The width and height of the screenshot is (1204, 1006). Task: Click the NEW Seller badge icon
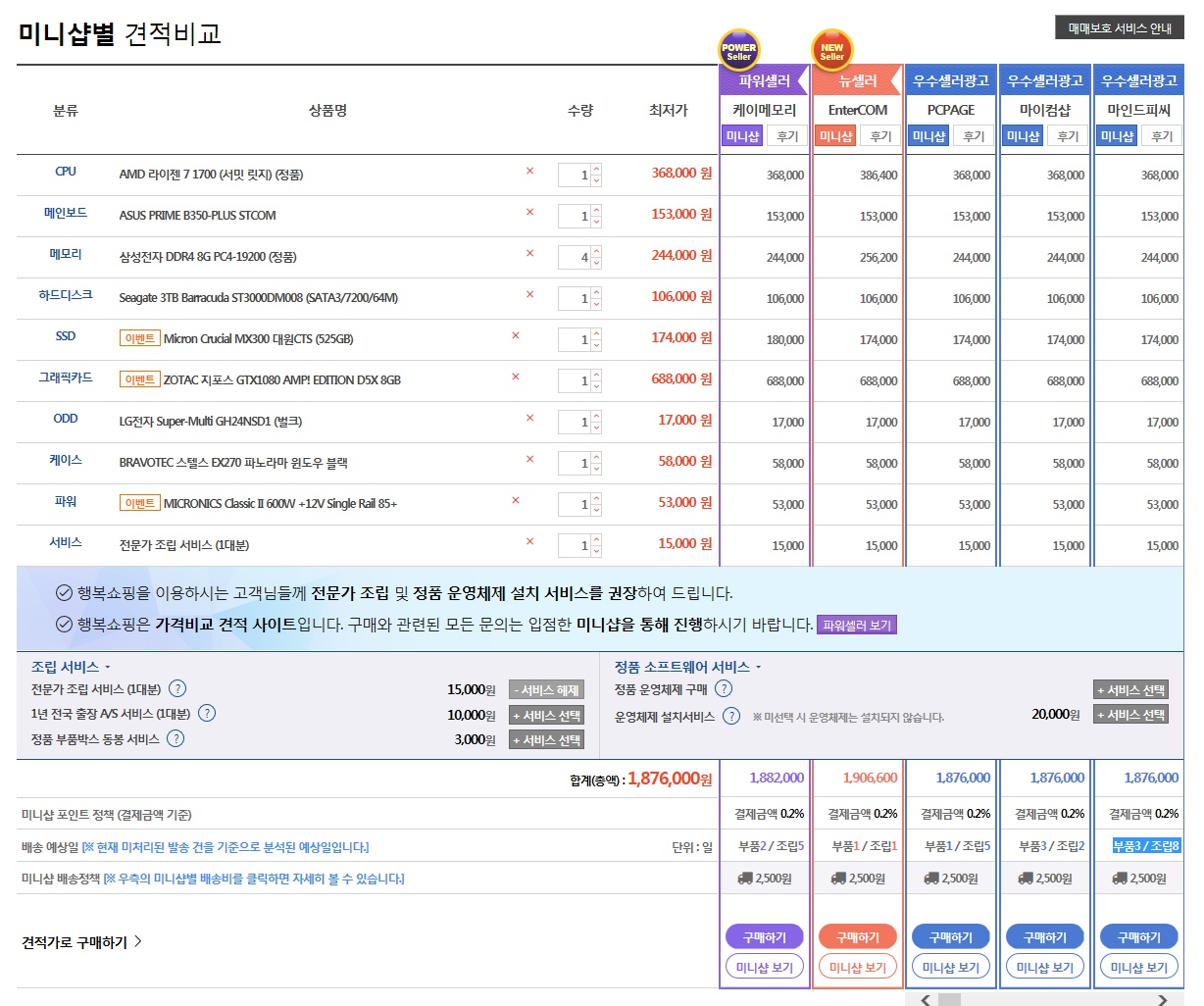832,51
